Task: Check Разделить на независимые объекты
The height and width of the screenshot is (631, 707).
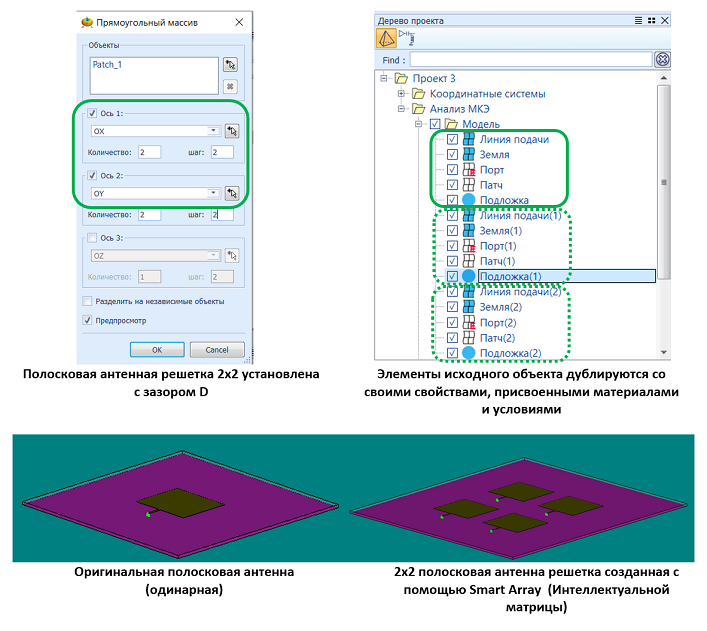Action: pos(88,300)
